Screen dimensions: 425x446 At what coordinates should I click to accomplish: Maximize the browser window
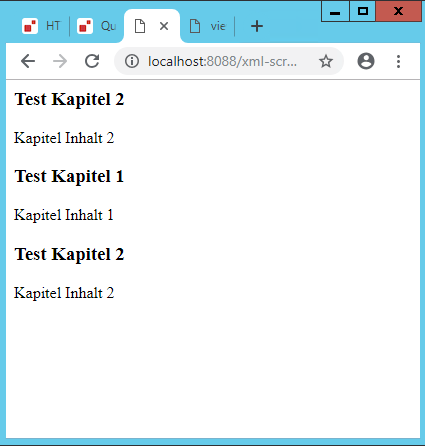pyautogui.click(x=363, y=12)
